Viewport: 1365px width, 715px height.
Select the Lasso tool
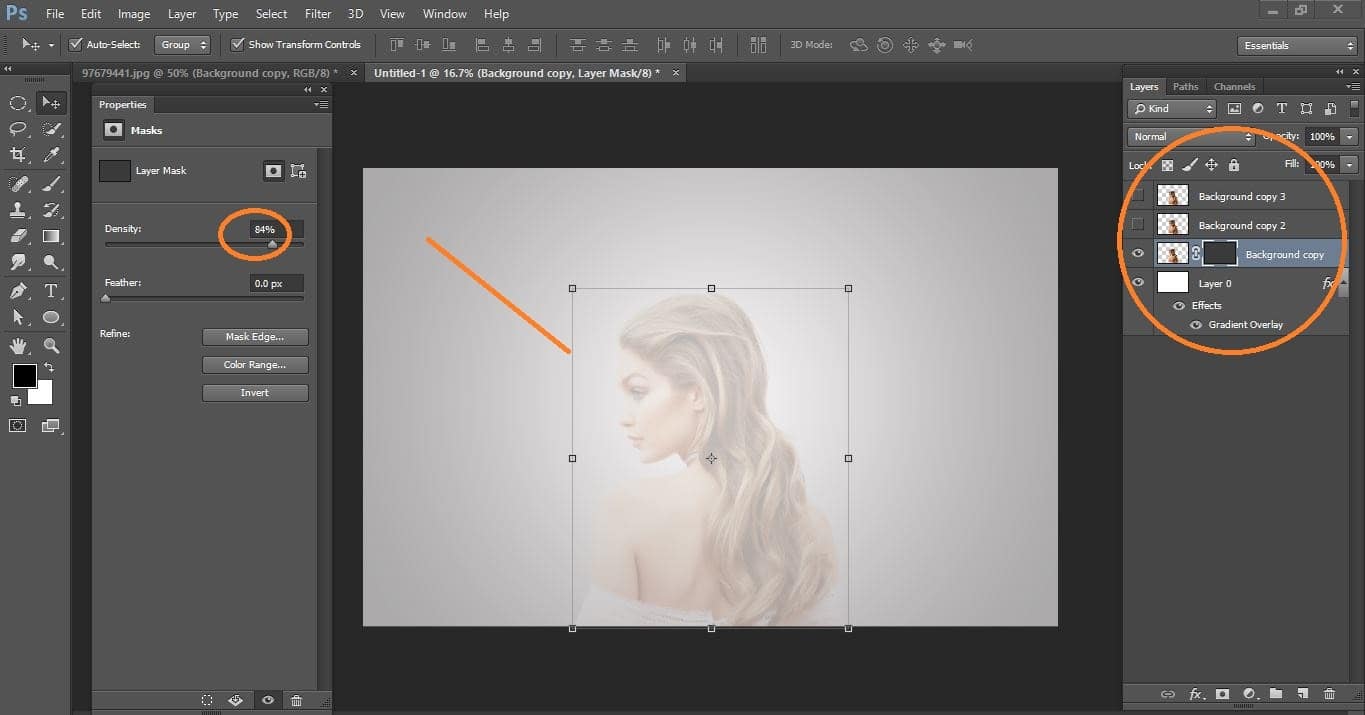click(17, 128)
